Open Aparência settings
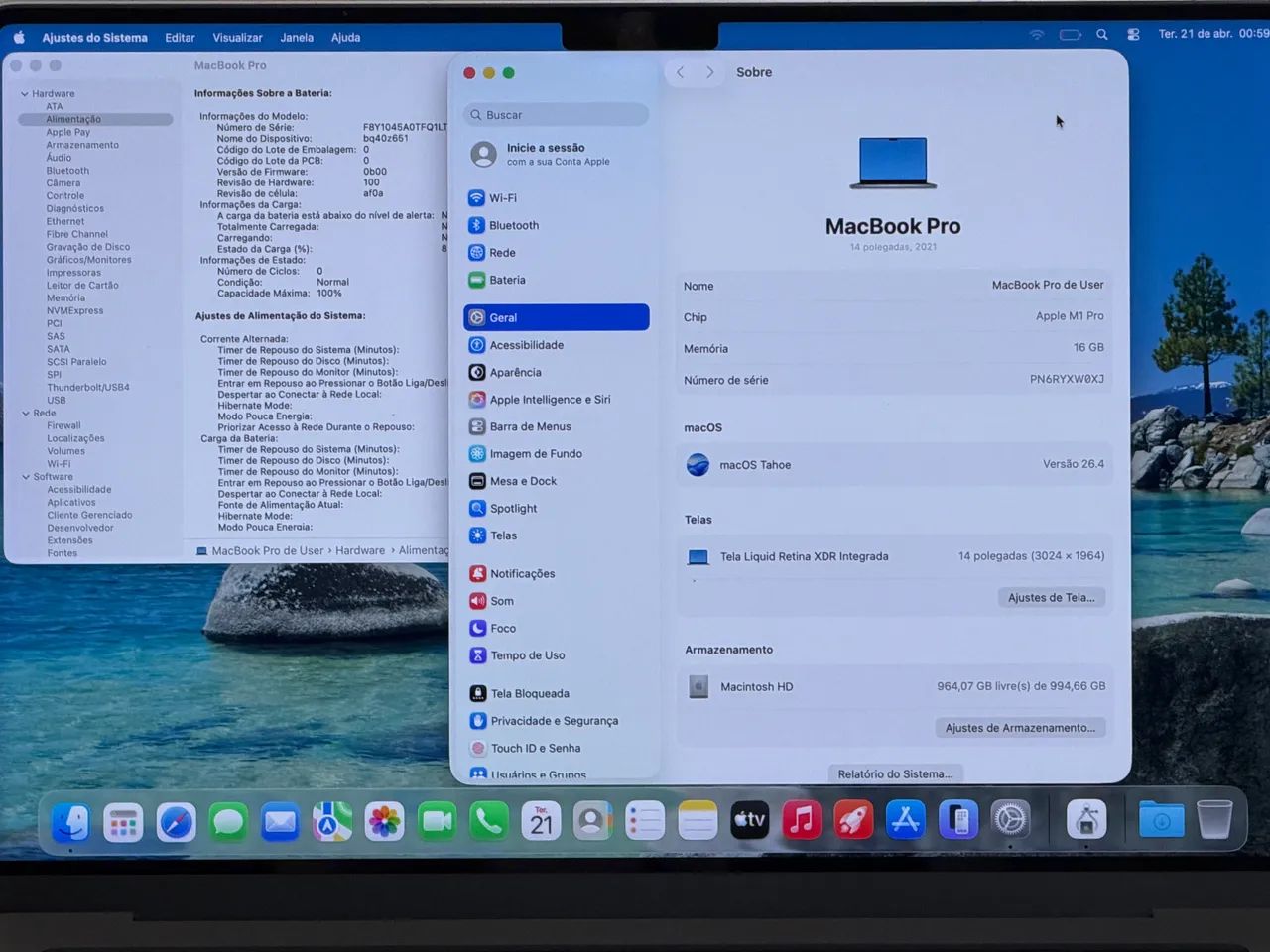This screenshot has width=1270, height=952. coord(556,372)
